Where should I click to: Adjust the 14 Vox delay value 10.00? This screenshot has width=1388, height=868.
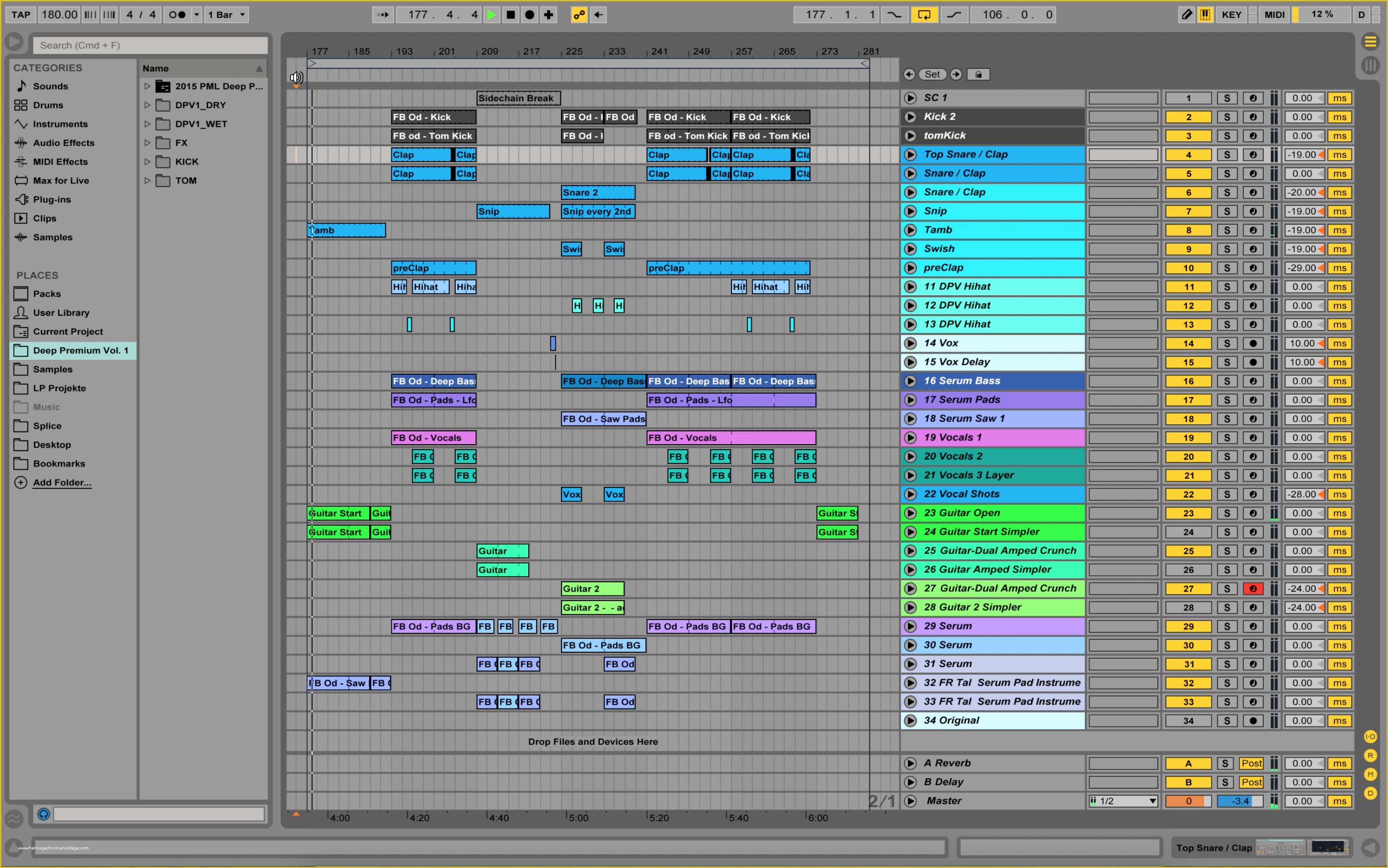click(x=1304, y=344)
